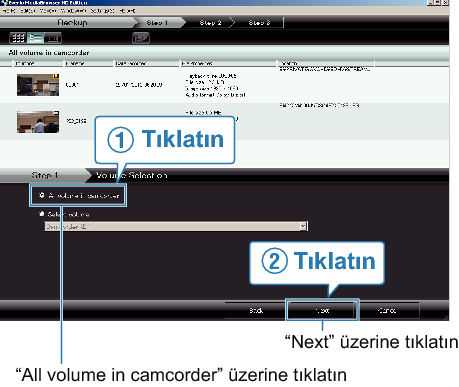Click the Backup header tab
This screenshot has height=387, width=459.
(72, 22)
